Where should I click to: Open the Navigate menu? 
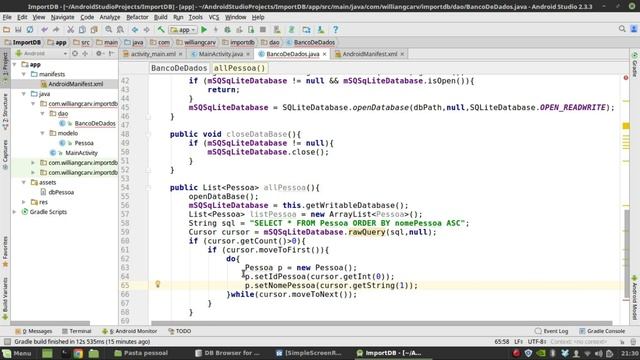click(x=62, y=17)
